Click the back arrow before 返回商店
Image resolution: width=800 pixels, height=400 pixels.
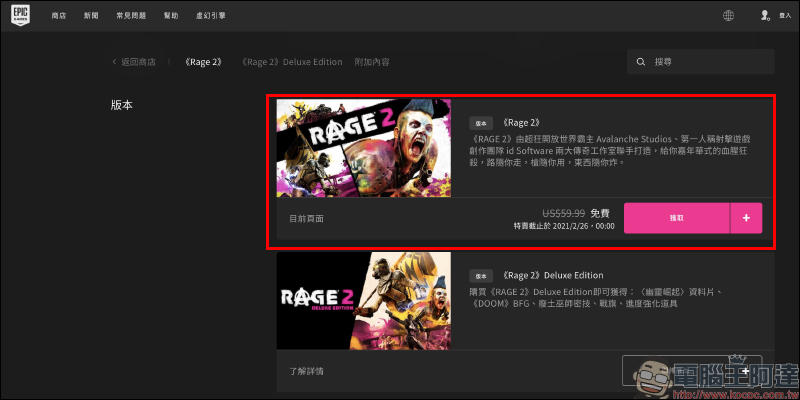pyautogui.click(x=114, y=62)
